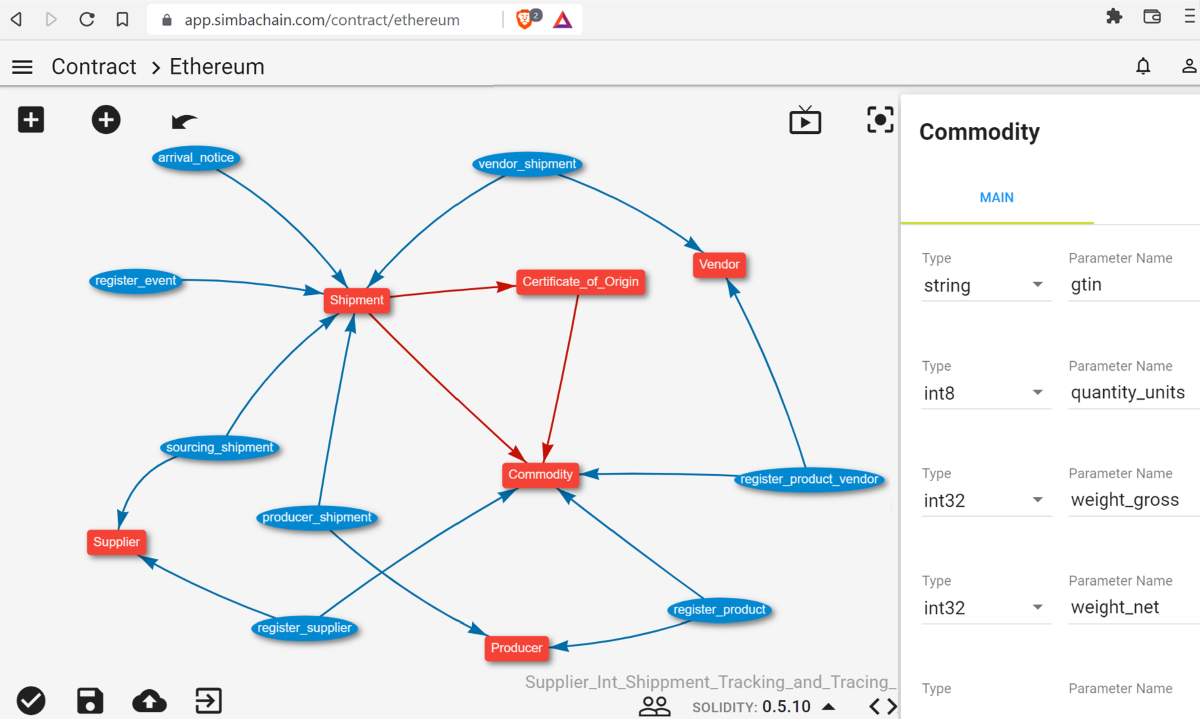The image size is (1200, 719).
Task: Save the contract with the floppy disk icon
Action: coord(90,701)
